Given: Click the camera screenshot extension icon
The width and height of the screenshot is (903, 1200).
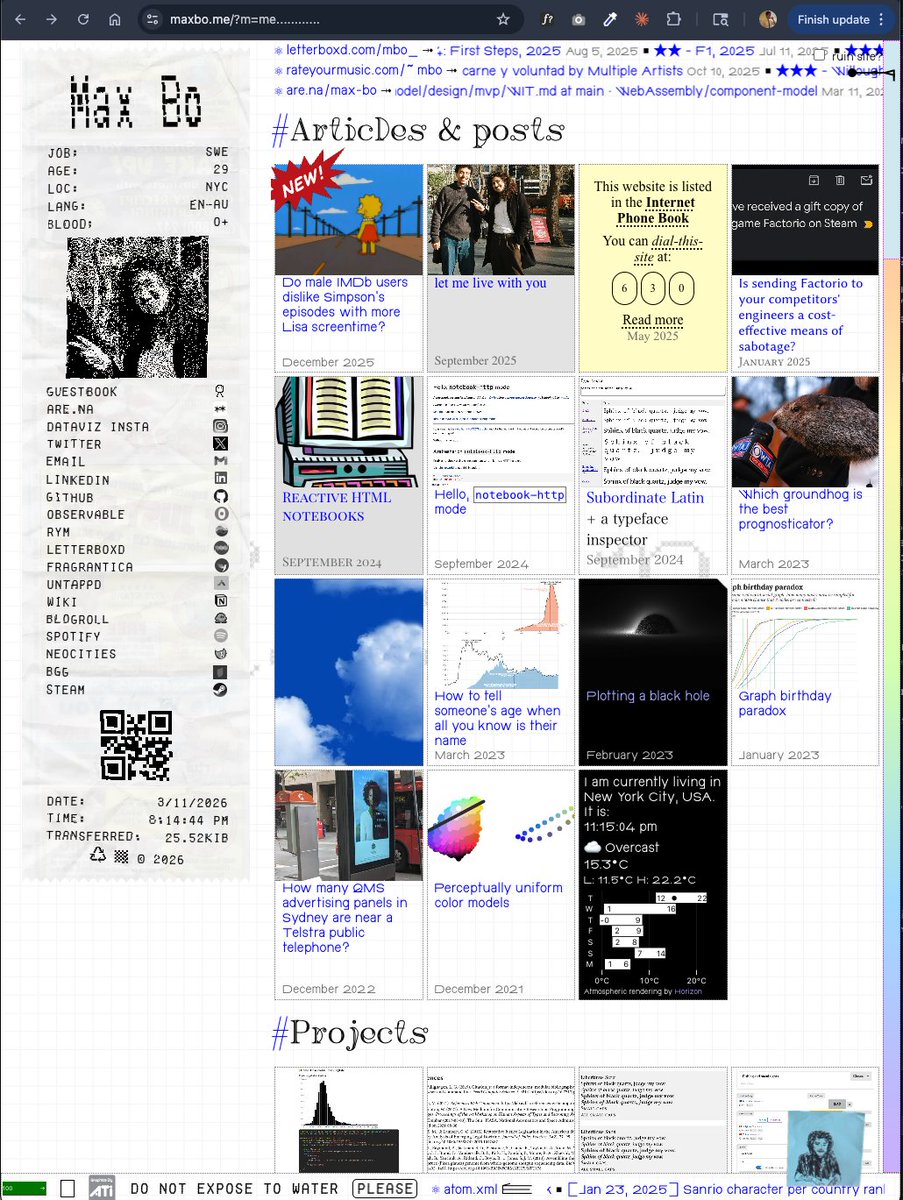Looking at the screenshot, I should coord(578,19).
